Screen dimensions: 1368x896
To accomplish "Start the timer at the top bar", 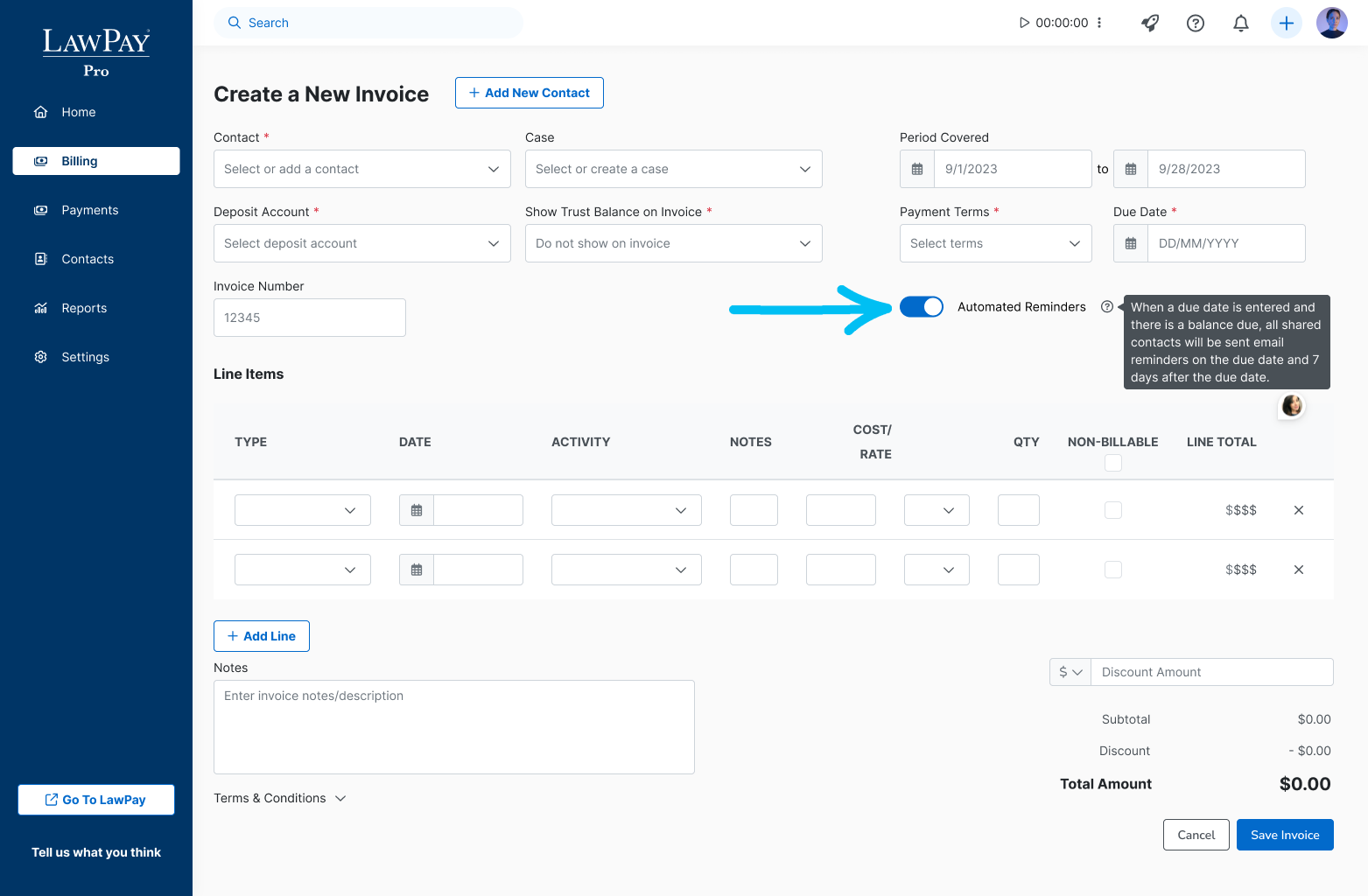I will tap(1024, 23).
